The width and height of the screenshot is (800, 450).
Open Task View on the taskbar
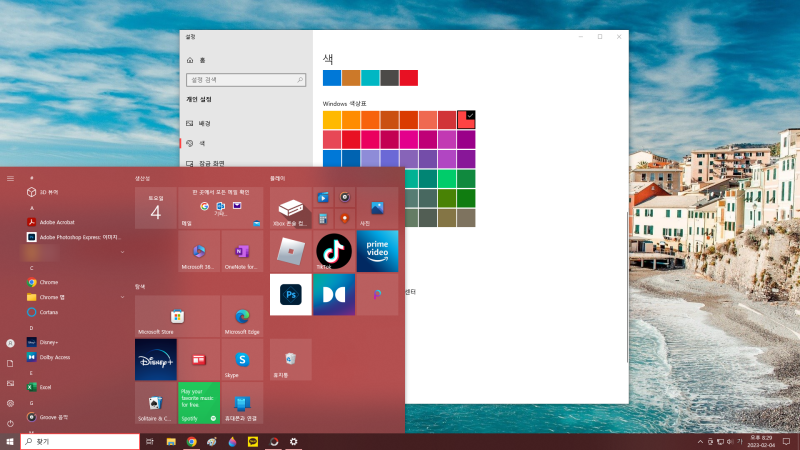coord(149,441)
